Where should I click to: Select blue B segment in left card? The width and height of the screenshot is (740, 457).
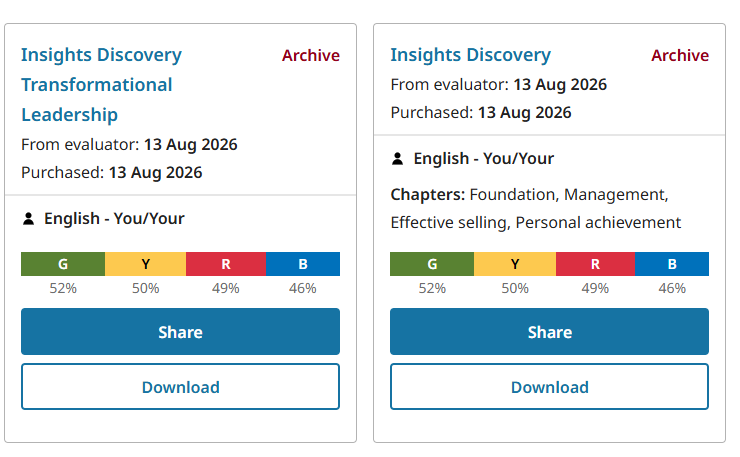pyautogui.click(x=303, y=264)
